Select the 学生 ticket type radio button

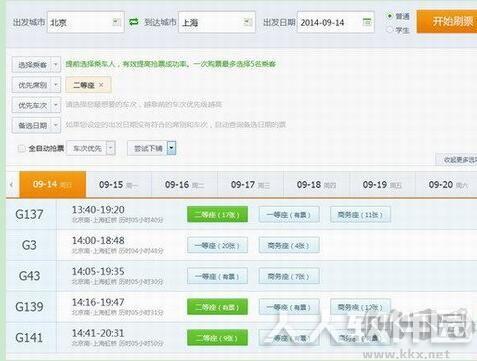point(390,30)
